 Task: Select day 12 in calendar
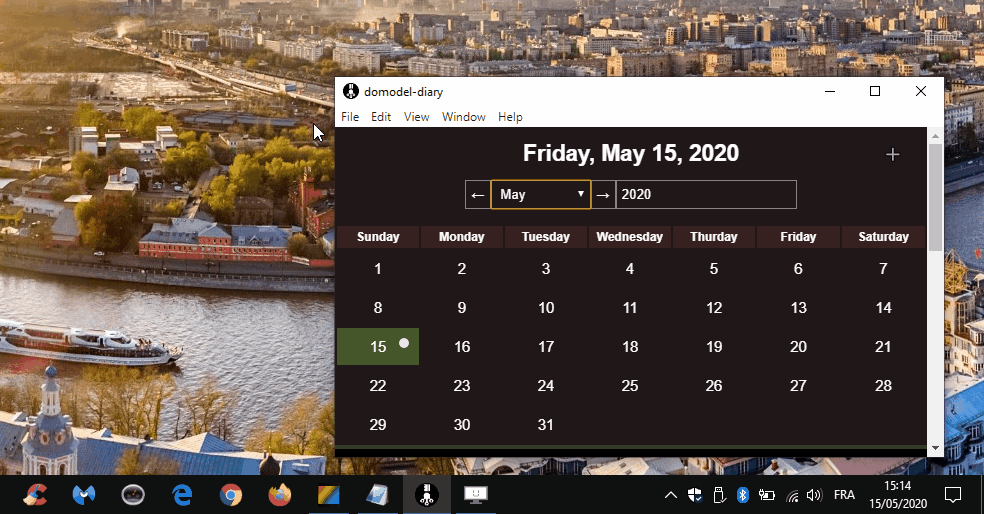coord(714,308)
